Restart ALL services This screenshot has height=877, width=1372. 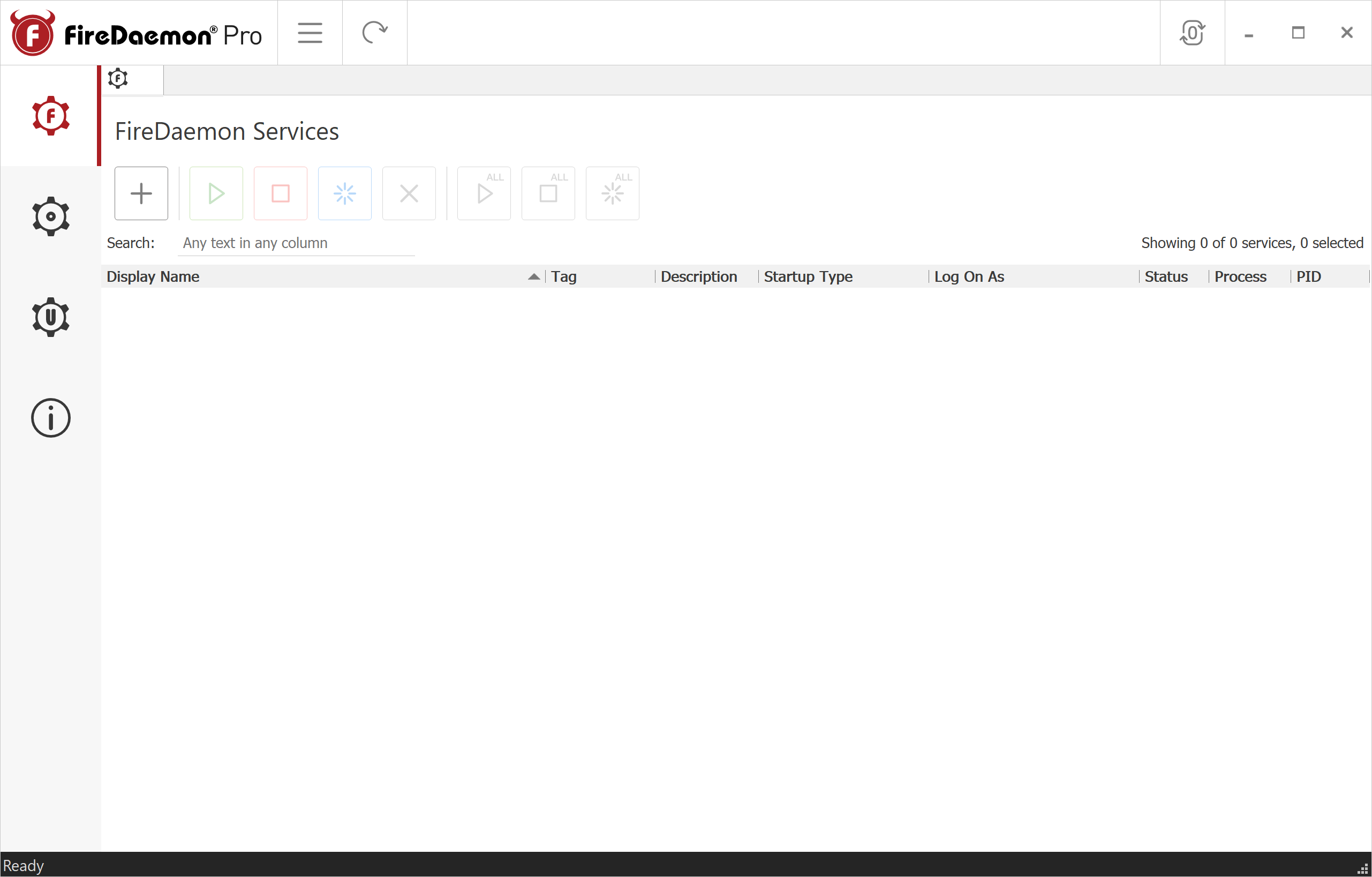(x=613, y=193)
